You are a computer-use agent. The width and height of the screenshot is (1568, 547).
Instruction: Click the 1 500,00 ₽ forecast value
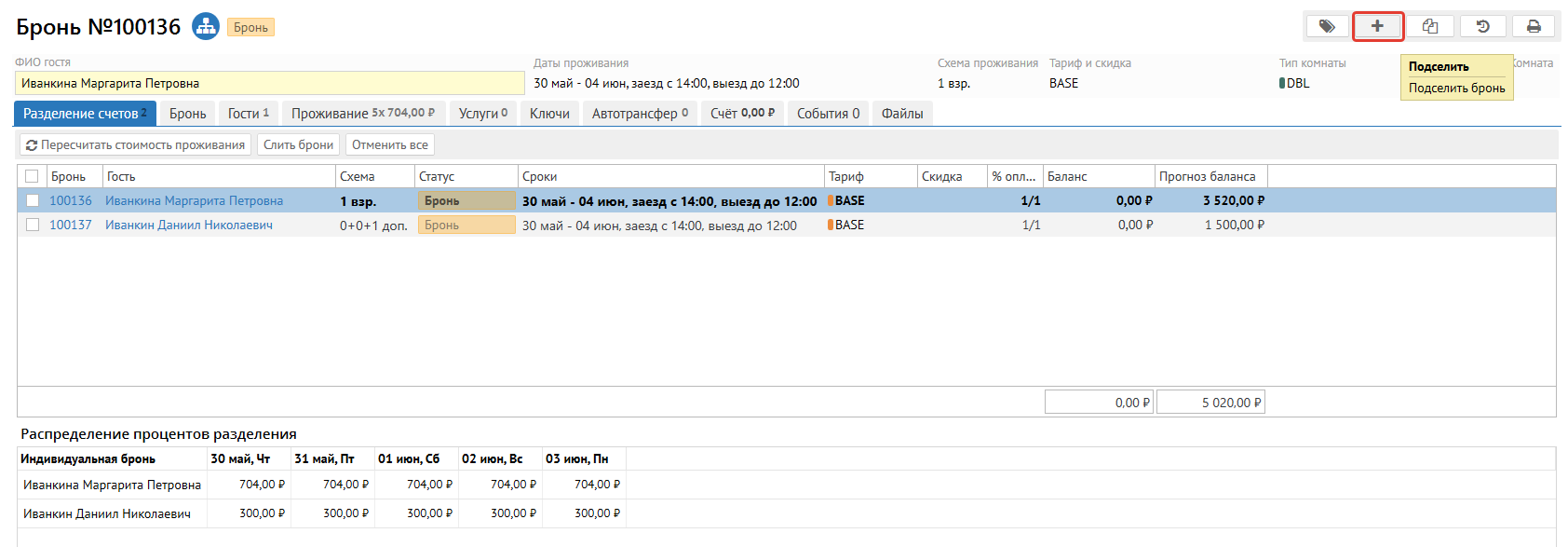point(1235,225)
